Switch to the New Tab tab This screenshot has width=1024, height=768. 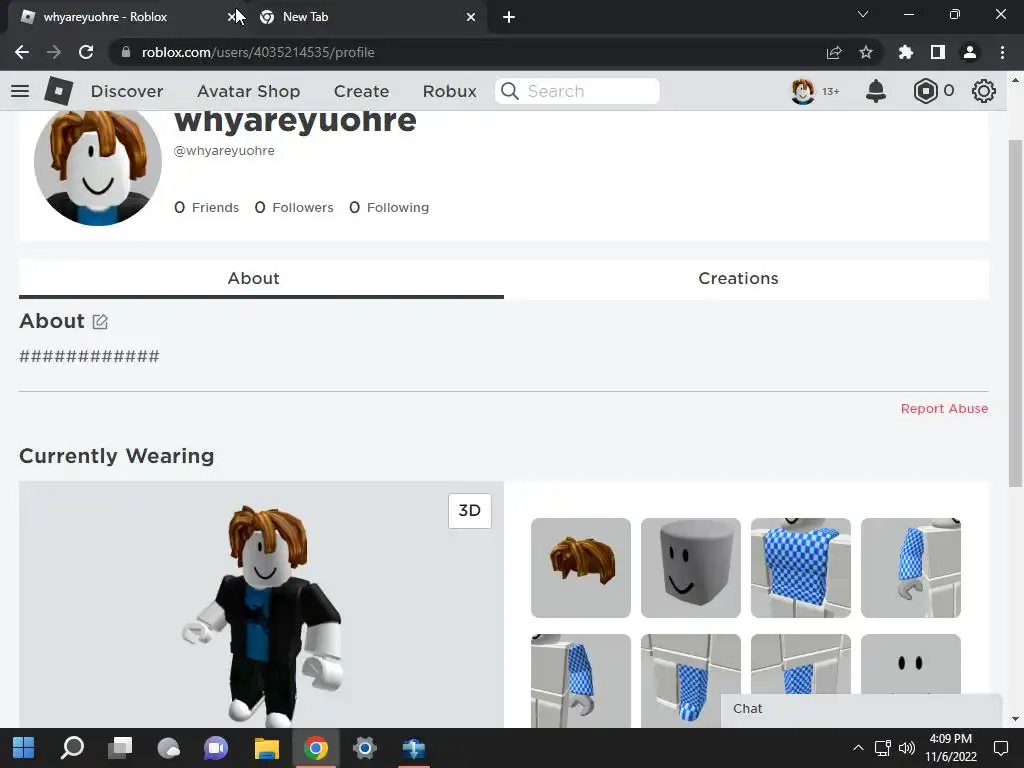coord(366,17)
